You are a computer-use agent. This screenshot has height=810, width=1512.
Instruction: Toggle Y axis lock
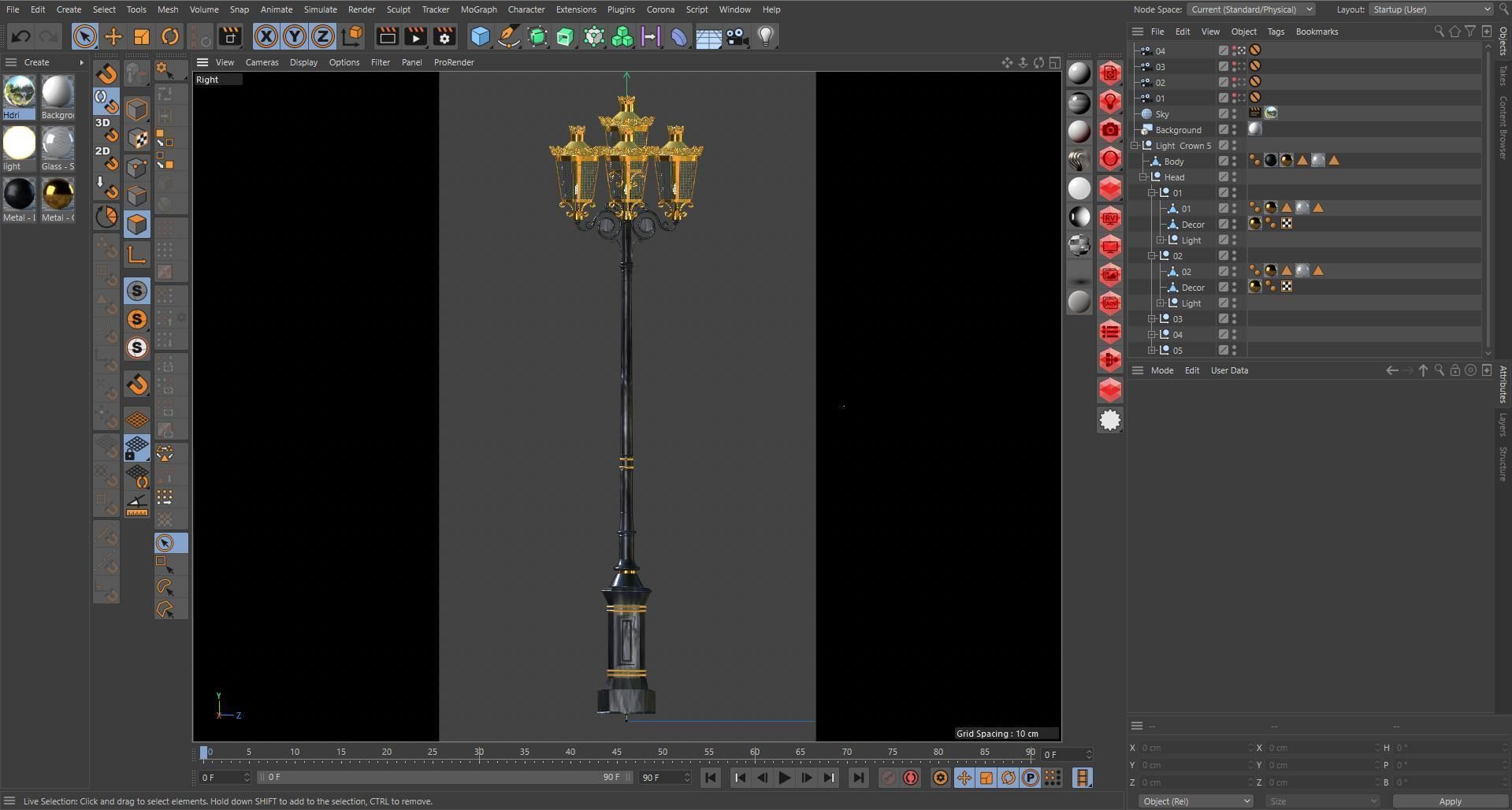click(294, 36)
